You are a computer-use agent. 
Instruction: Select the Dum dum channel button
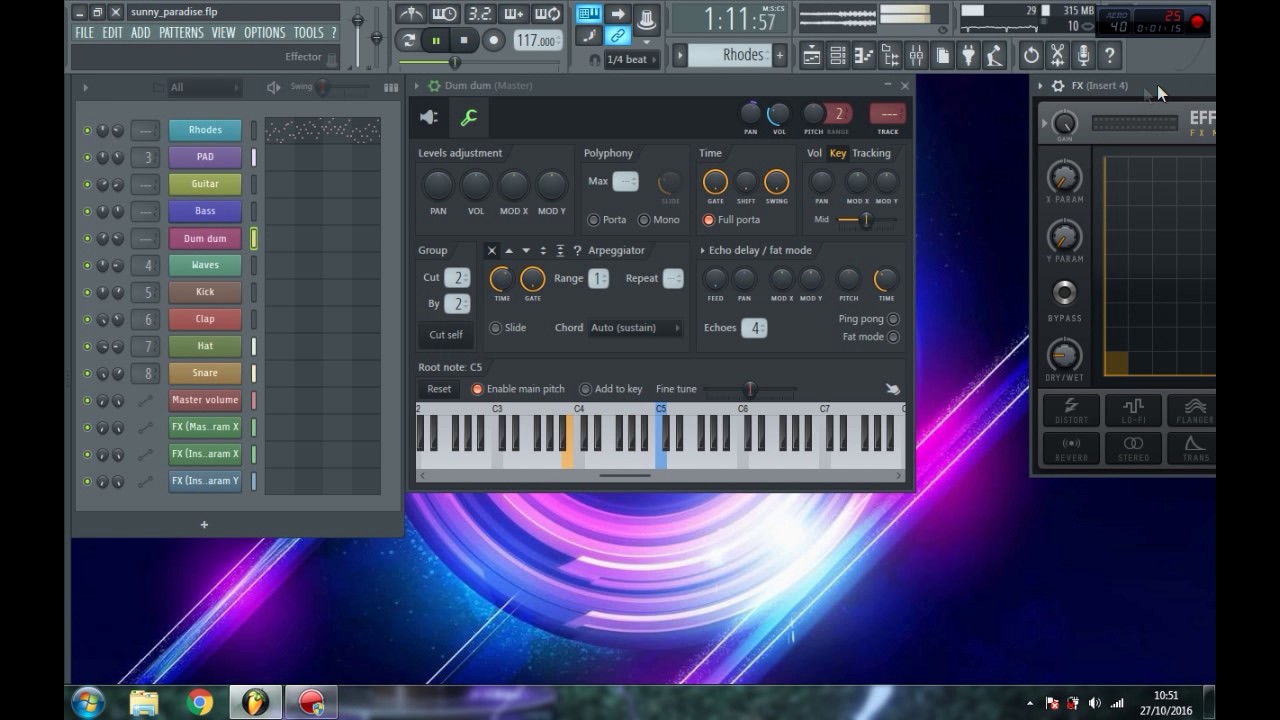pyautogui.click(x=205, y=238)
